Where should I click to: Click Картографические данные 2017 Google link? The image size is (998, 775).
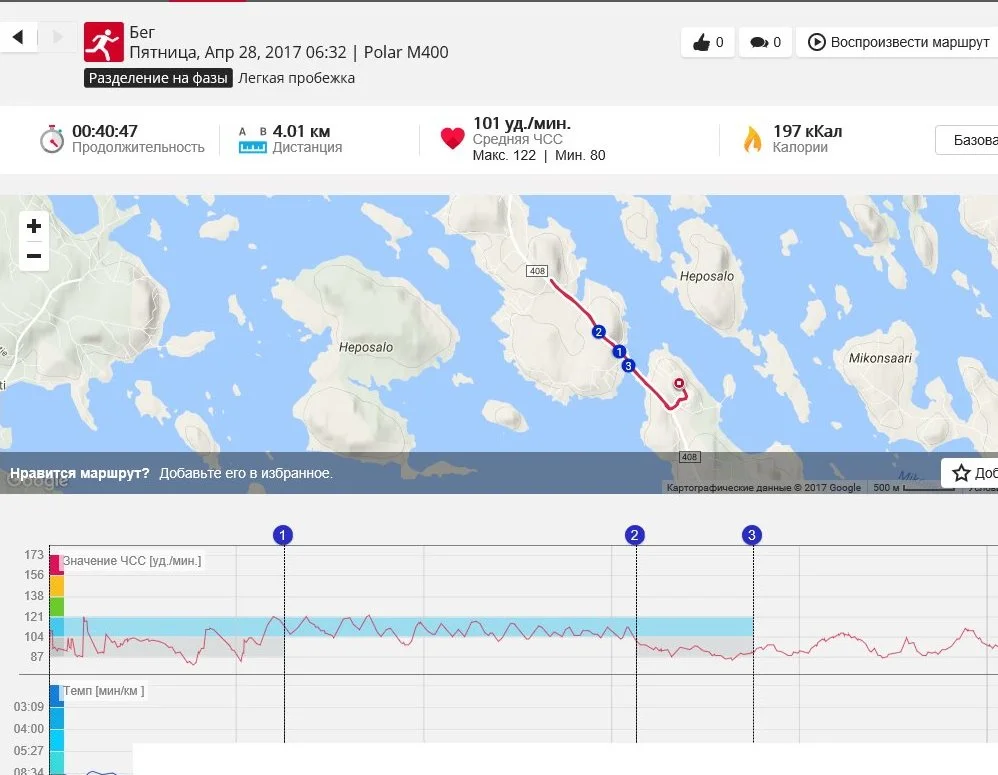(x=763, y=487)
